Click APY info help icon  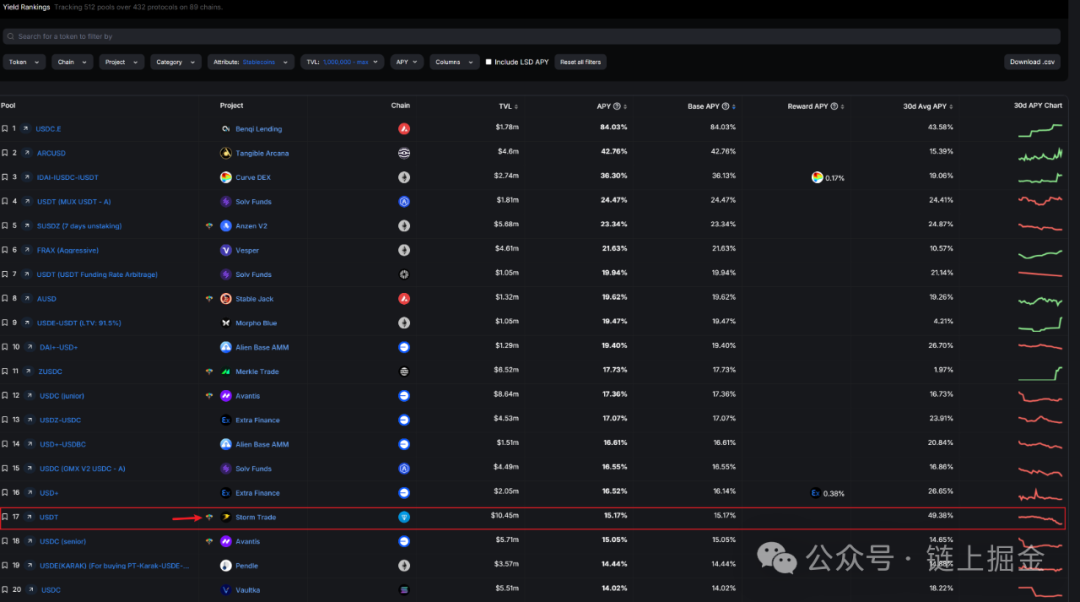(x=616, y=106)
